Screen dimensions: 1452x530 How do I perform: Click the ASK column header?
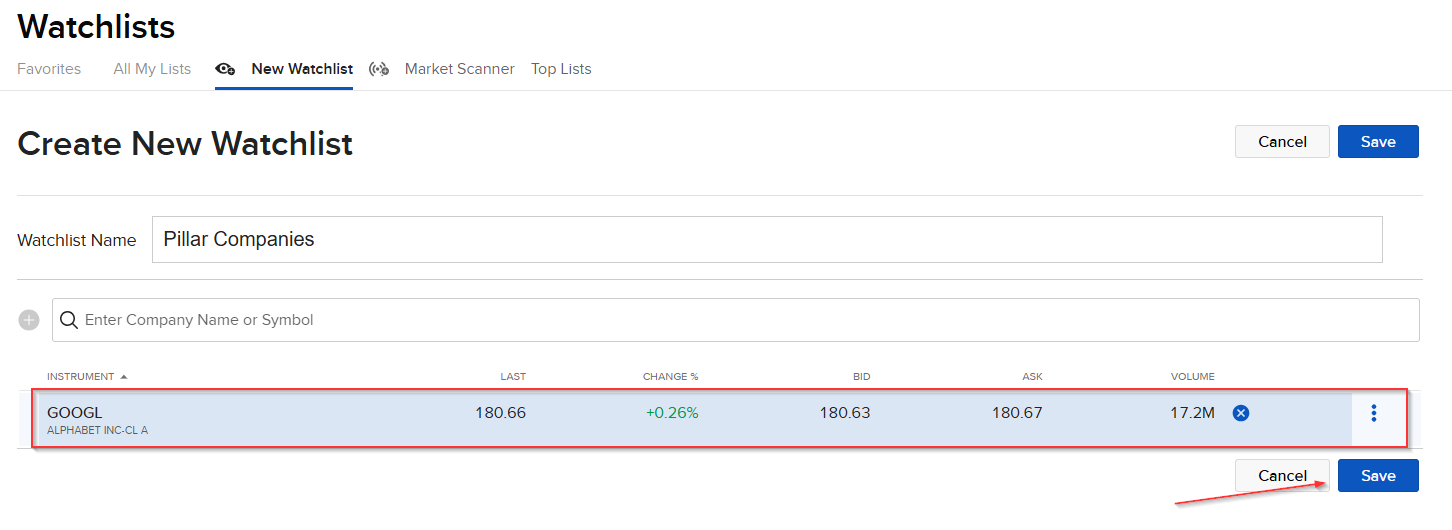pos(1033,377)
